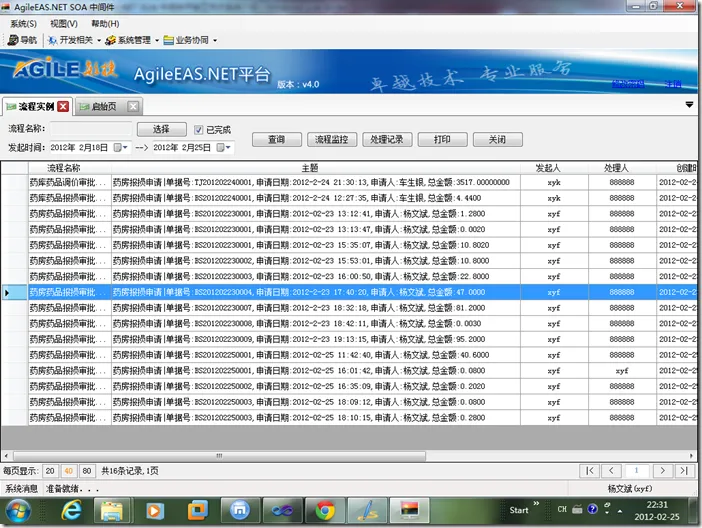Click the page number 1 field
This screenshot has width=702, height=528.
pos(636,471)
